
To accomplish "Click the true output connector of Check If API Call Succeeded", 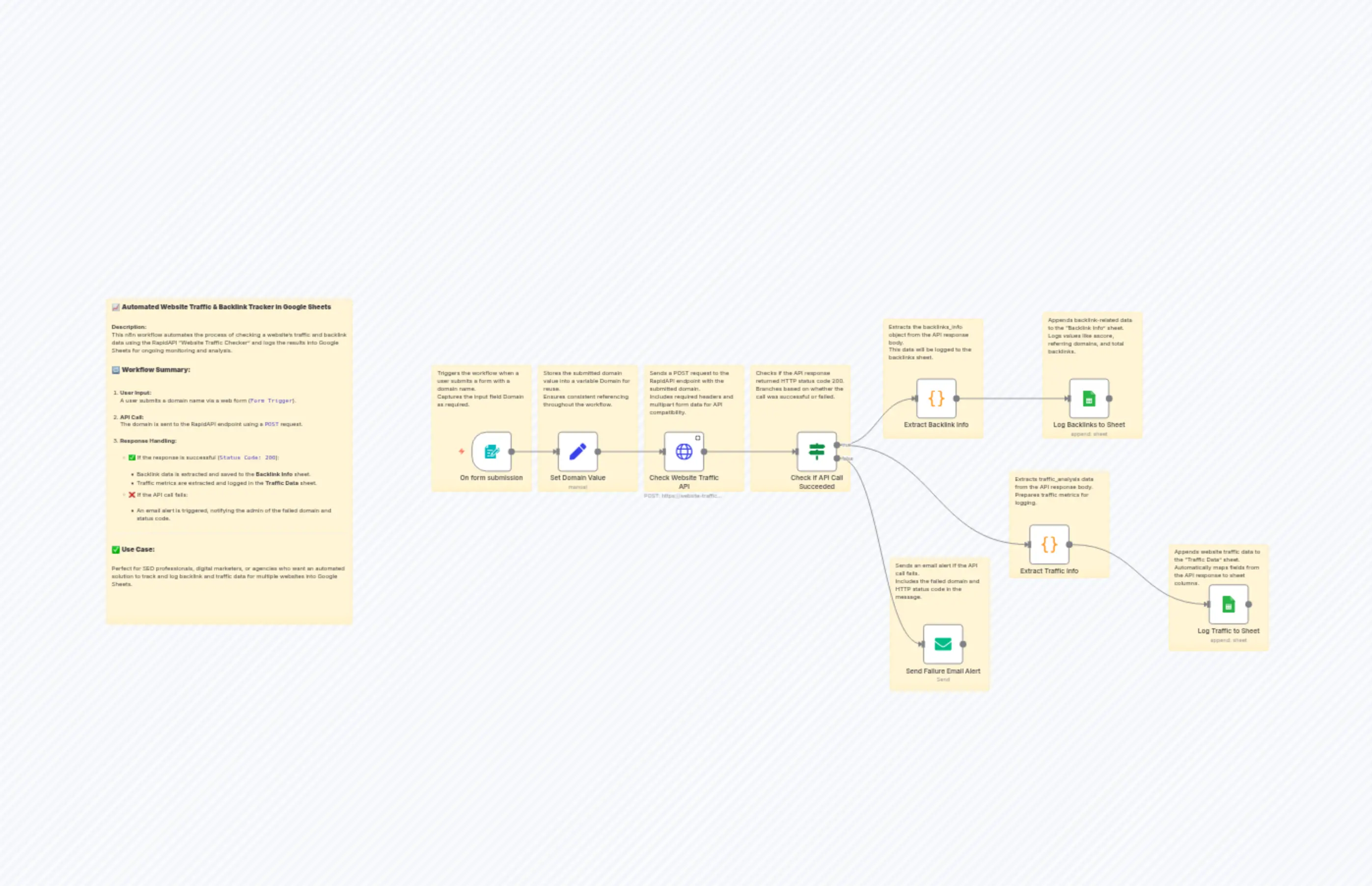I will [x=837, y=445].
